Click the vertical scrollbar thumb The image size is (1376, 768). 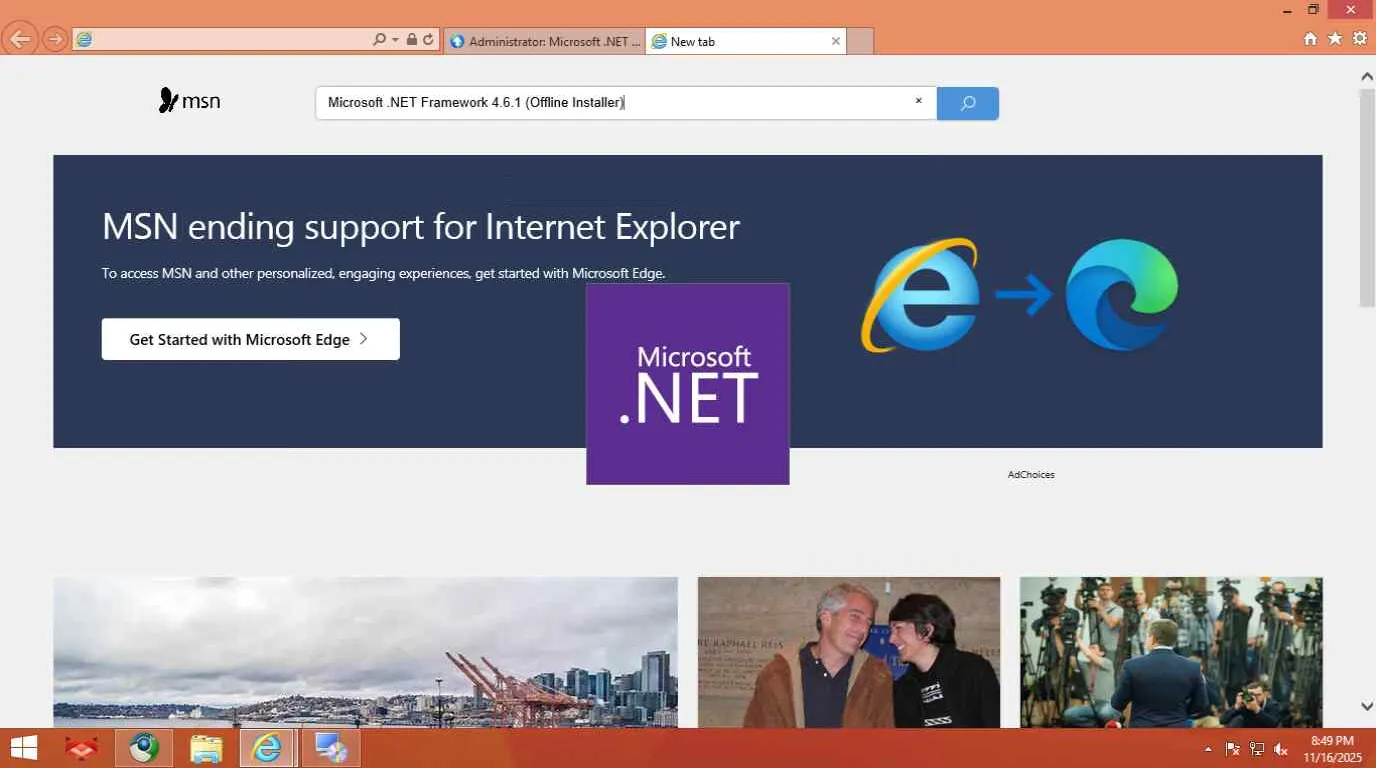[1367, 197]
